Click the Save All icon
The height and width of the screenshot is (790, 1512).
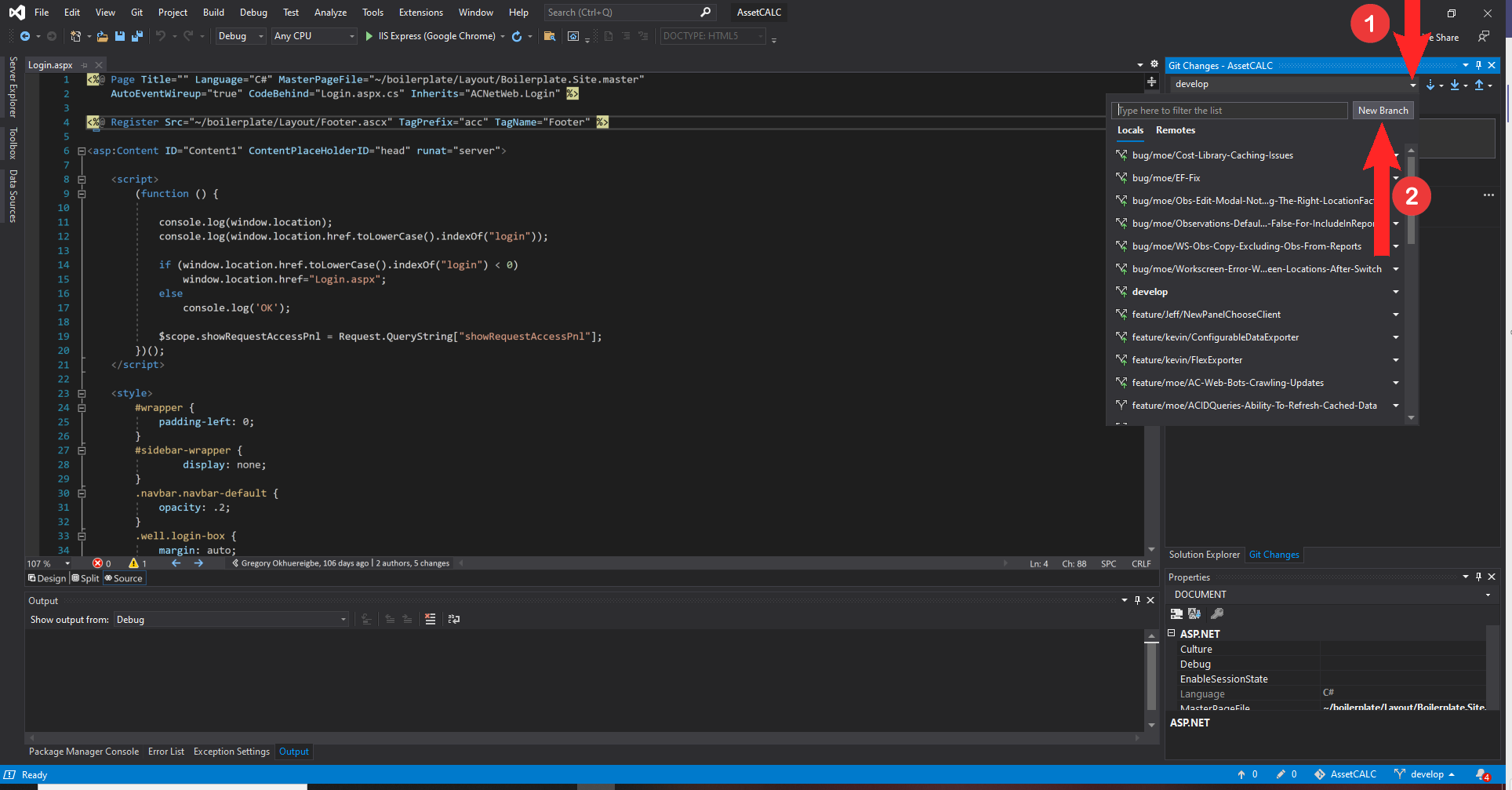(137, 36)
